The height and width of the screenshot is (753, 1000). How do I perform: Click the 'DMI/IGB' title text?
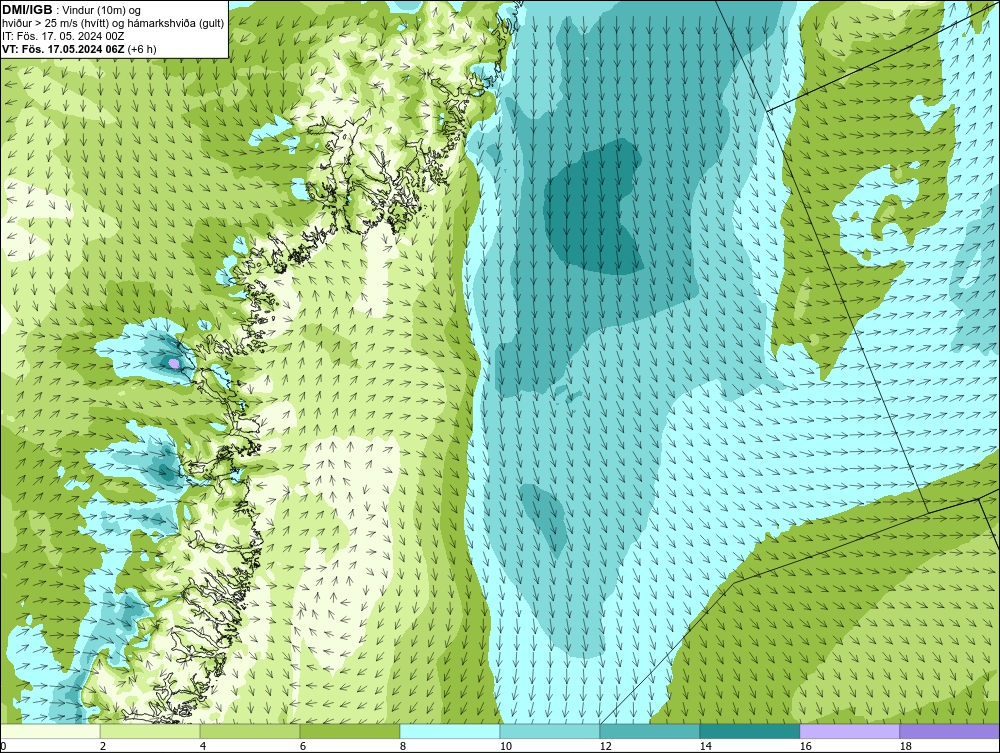coord(27,10)
